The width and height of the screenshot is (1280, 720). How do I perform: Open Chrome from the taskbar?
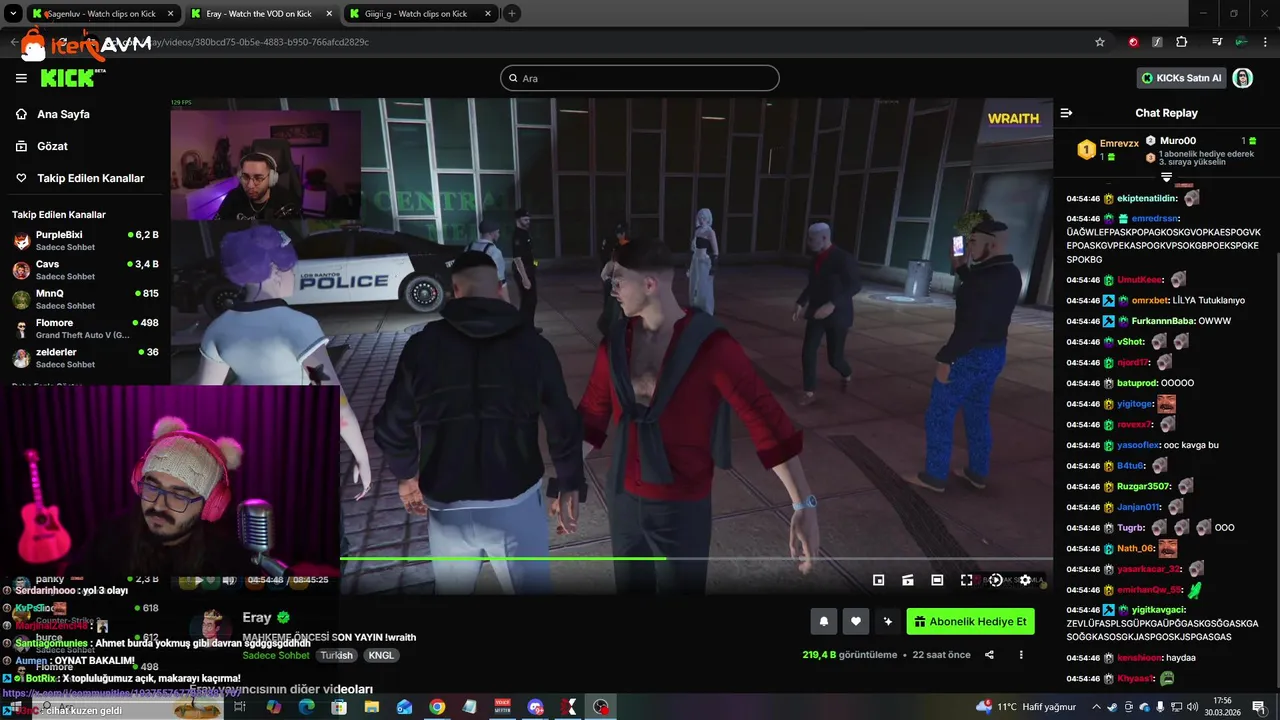437,707
